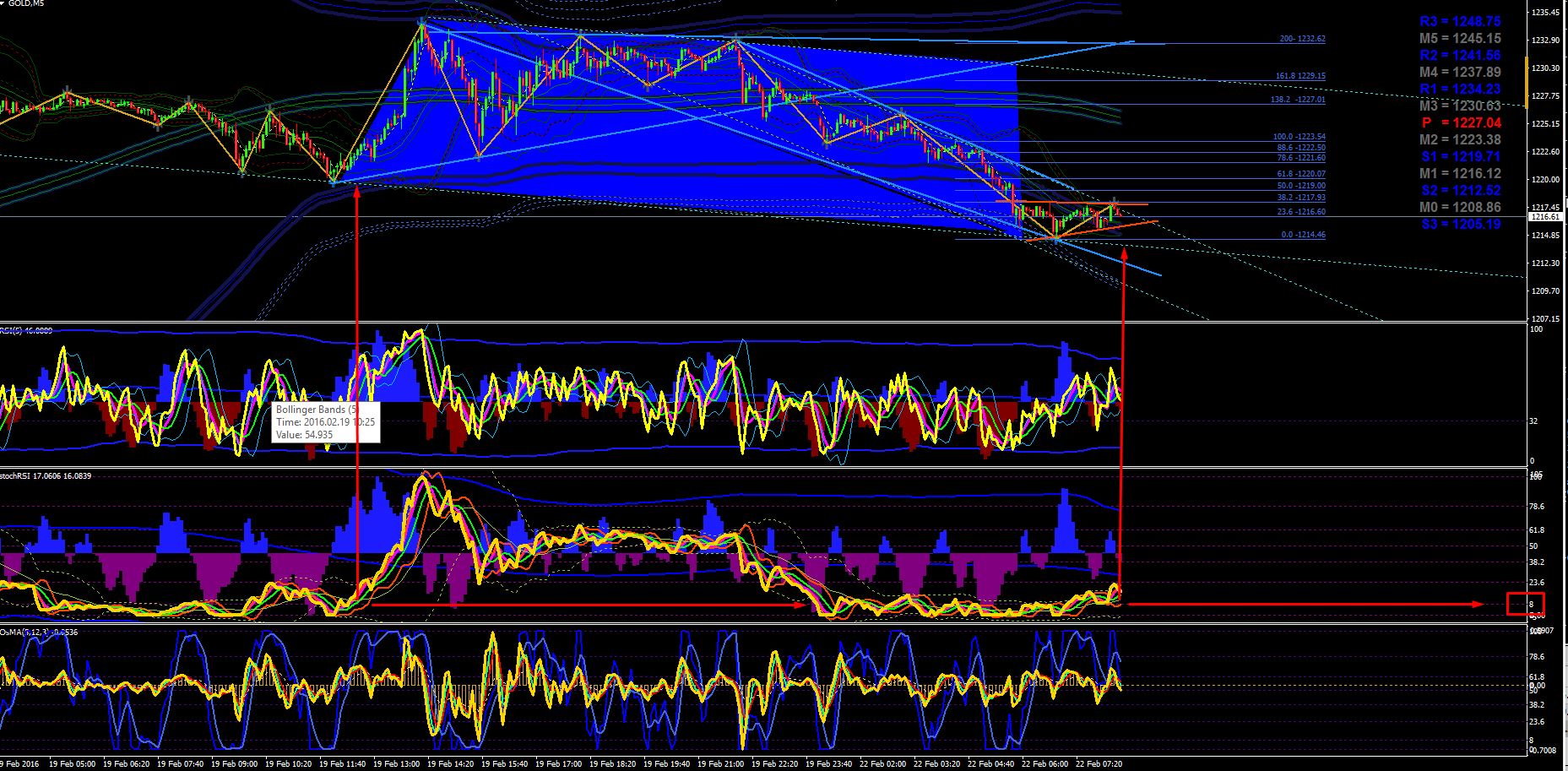Select the 22 Feb 02:00 time label

(882, 764)
